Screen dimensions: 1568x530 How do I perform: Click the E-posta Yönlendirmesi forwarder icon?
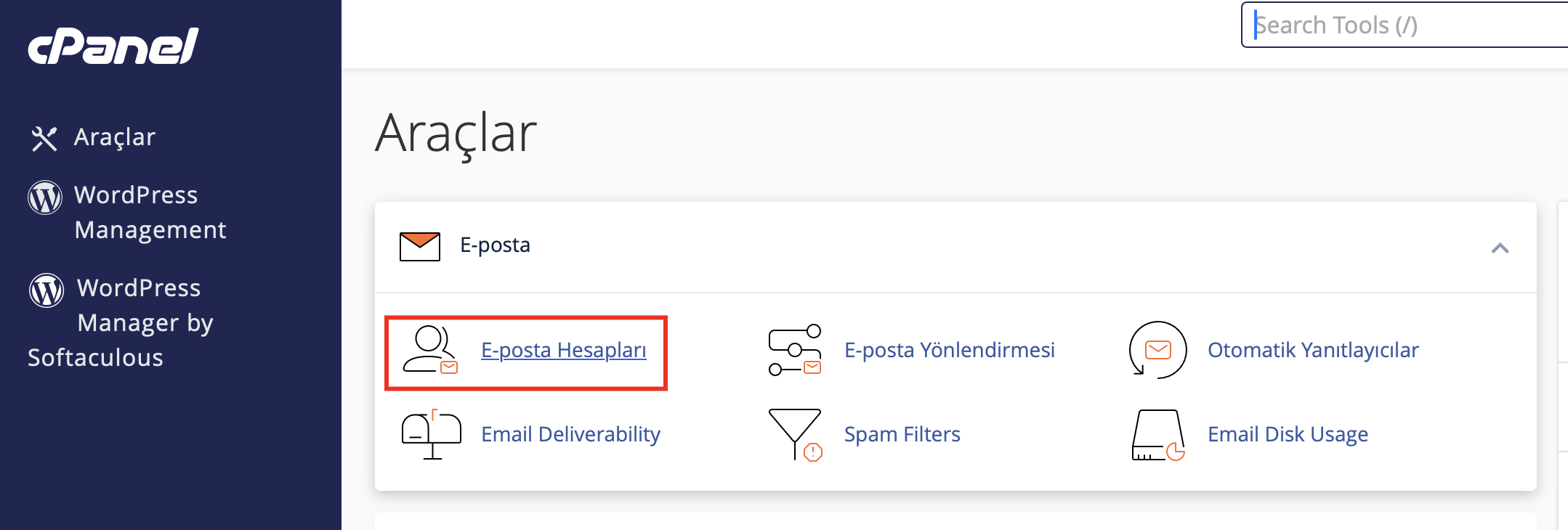pyautogui.click(x=795, y=350)
